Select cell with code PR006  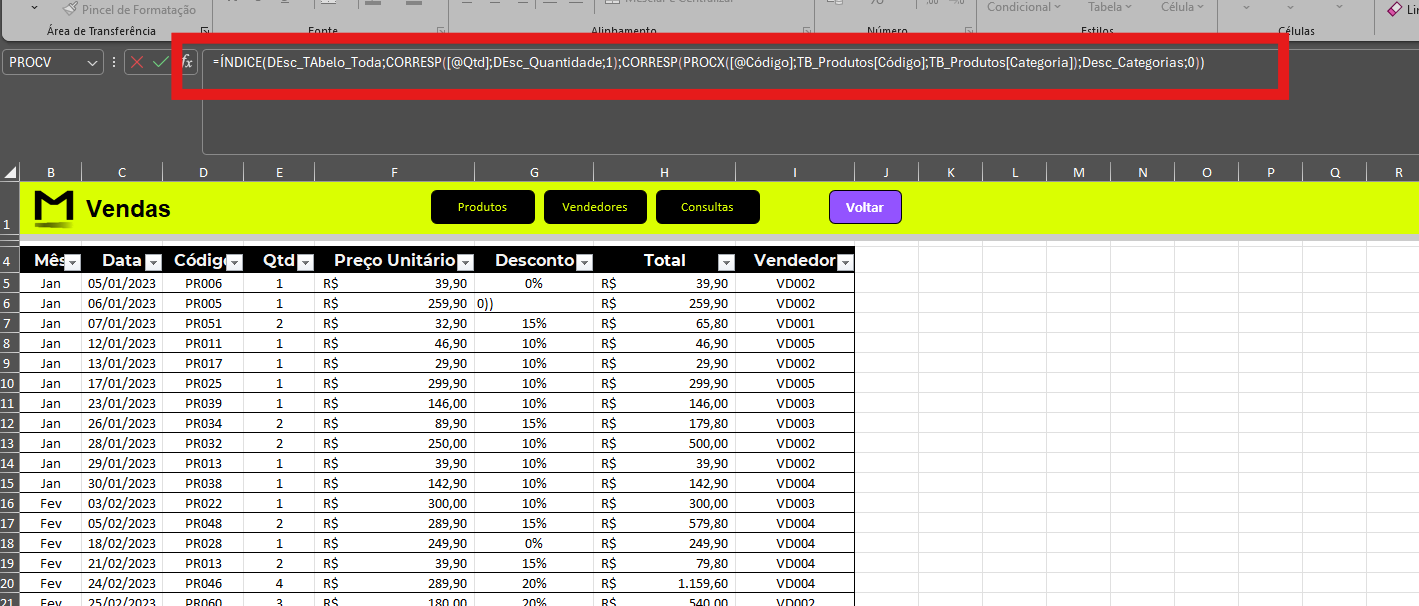[x=203, y=283]
